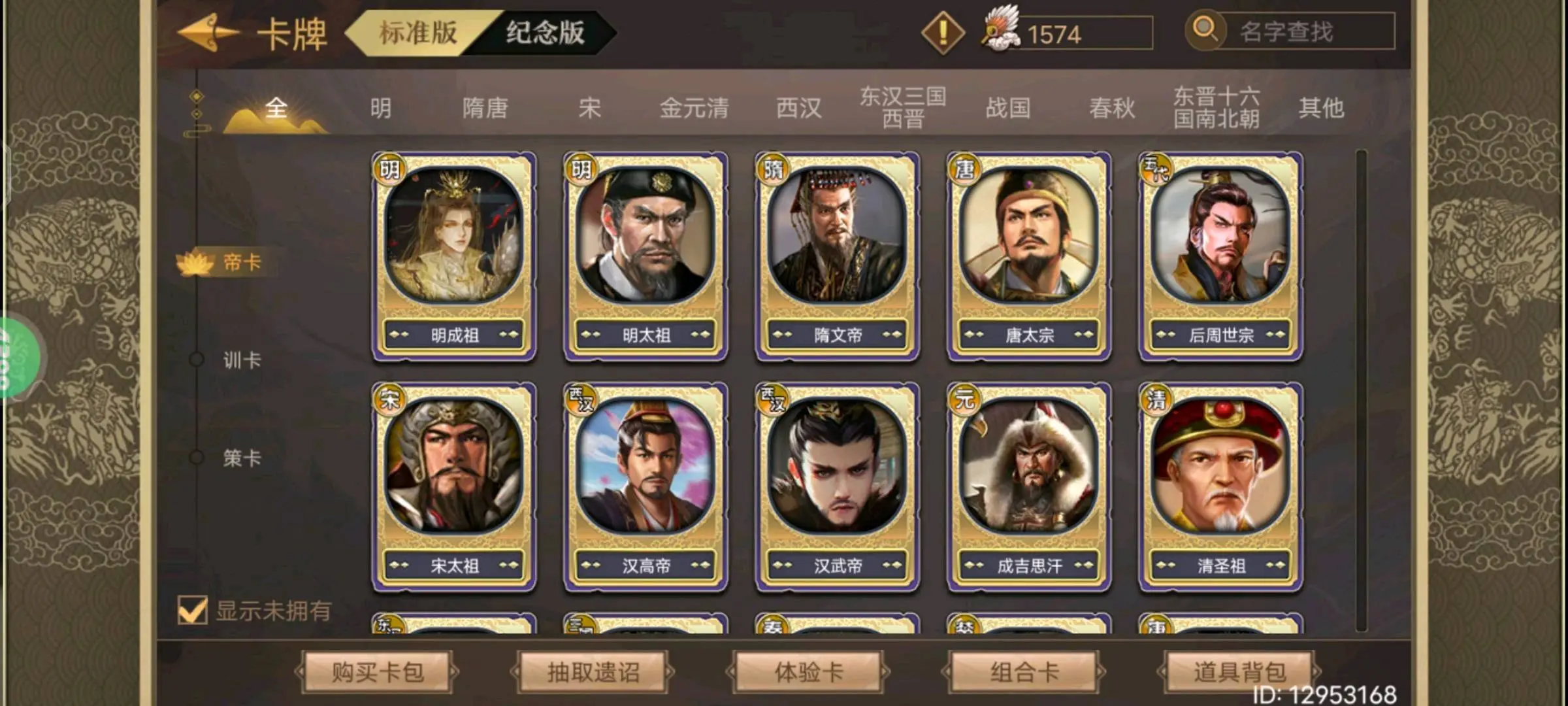
Task: Switch to 纪念版 edition toggle
Action: coord(545,32)
